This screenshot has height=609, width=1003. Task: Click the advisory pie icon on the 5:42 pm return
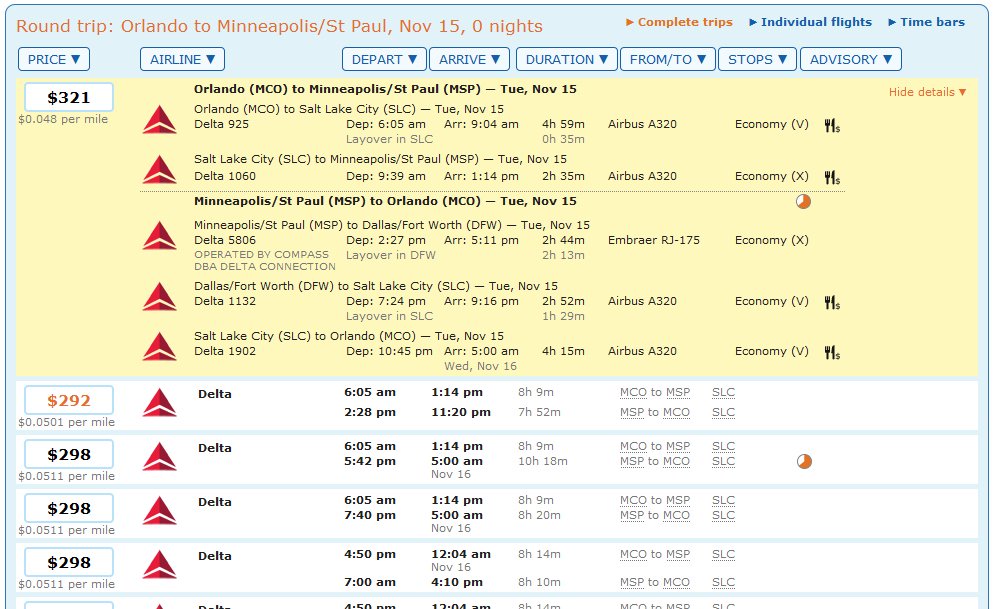click(803, 461)
